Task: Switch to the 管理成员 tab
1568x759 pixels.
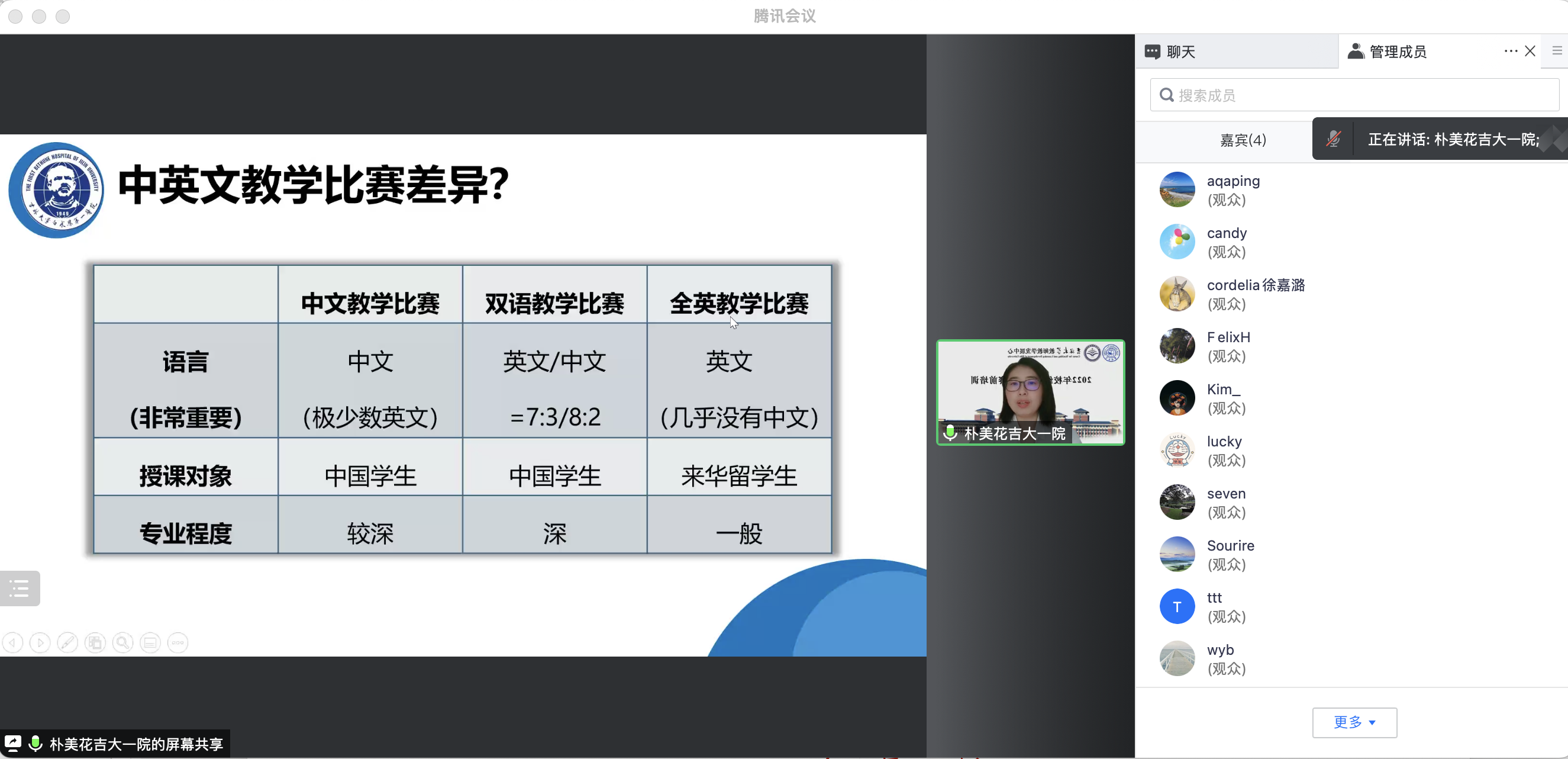Action: click(1439, 51)
